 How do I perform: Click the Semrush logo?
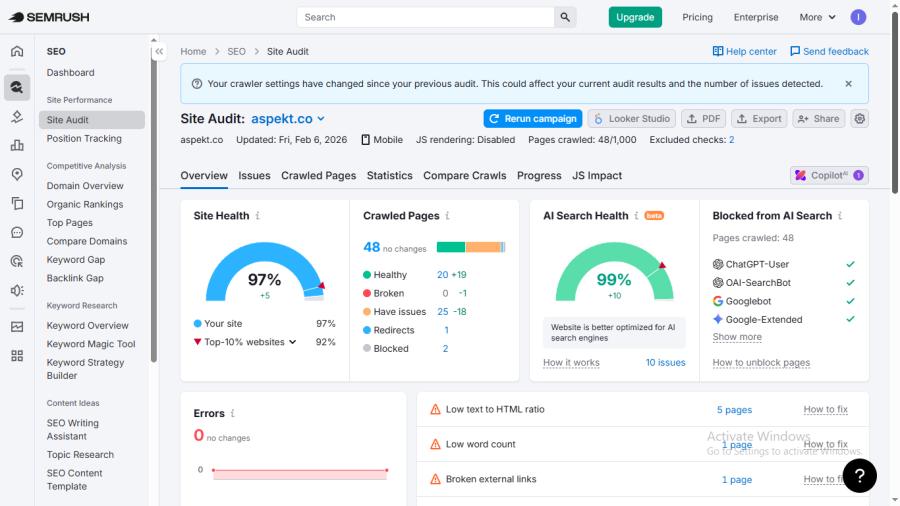[x=49, y=17]
